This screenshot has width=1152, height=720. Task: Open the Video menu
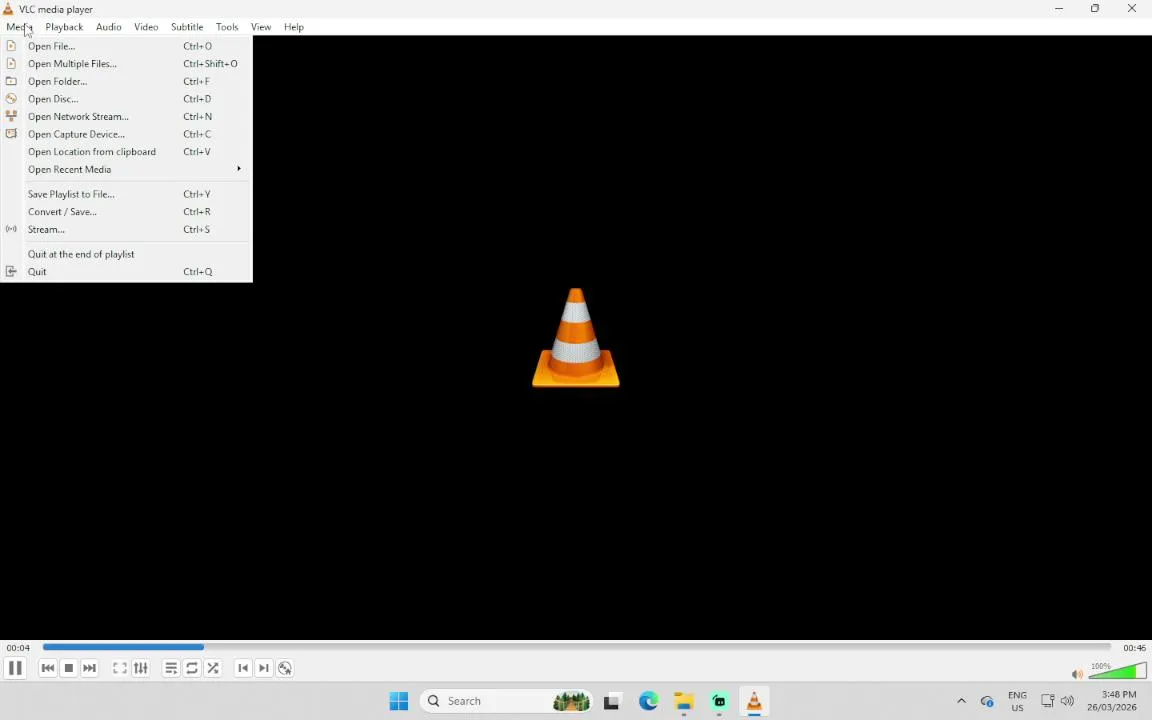[146, 27]
